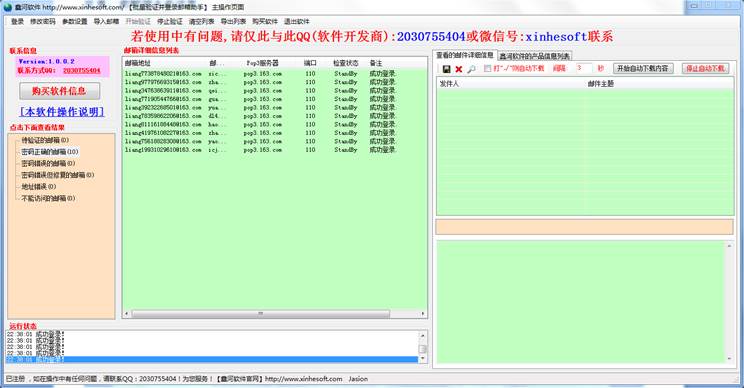The height and width of the screenshot is (388, 744).
Task: Click the 开始自动下载内容 button
Action: pyautogui.click(x=642, y=68)
